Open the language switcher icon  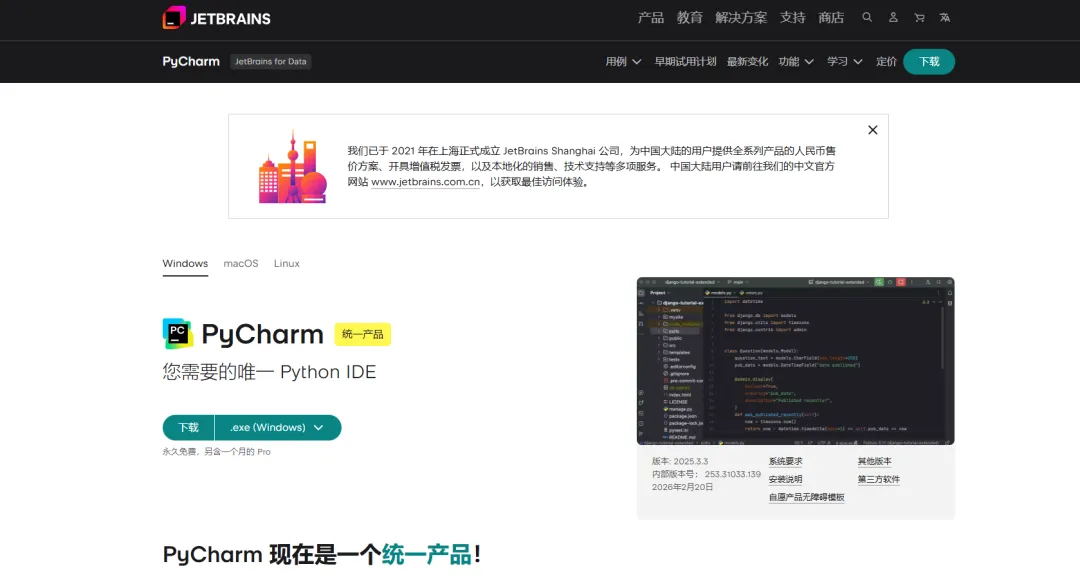point(945,18)
